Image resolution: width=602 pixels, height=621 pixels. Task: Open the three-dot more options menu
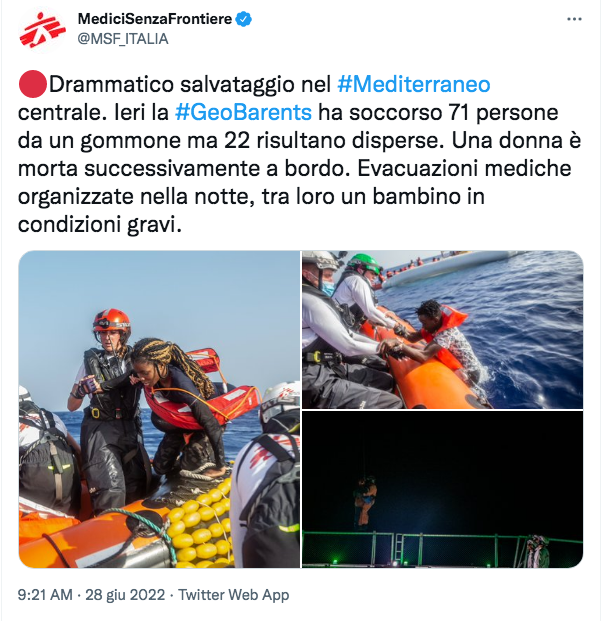click(x=574, y=19)
